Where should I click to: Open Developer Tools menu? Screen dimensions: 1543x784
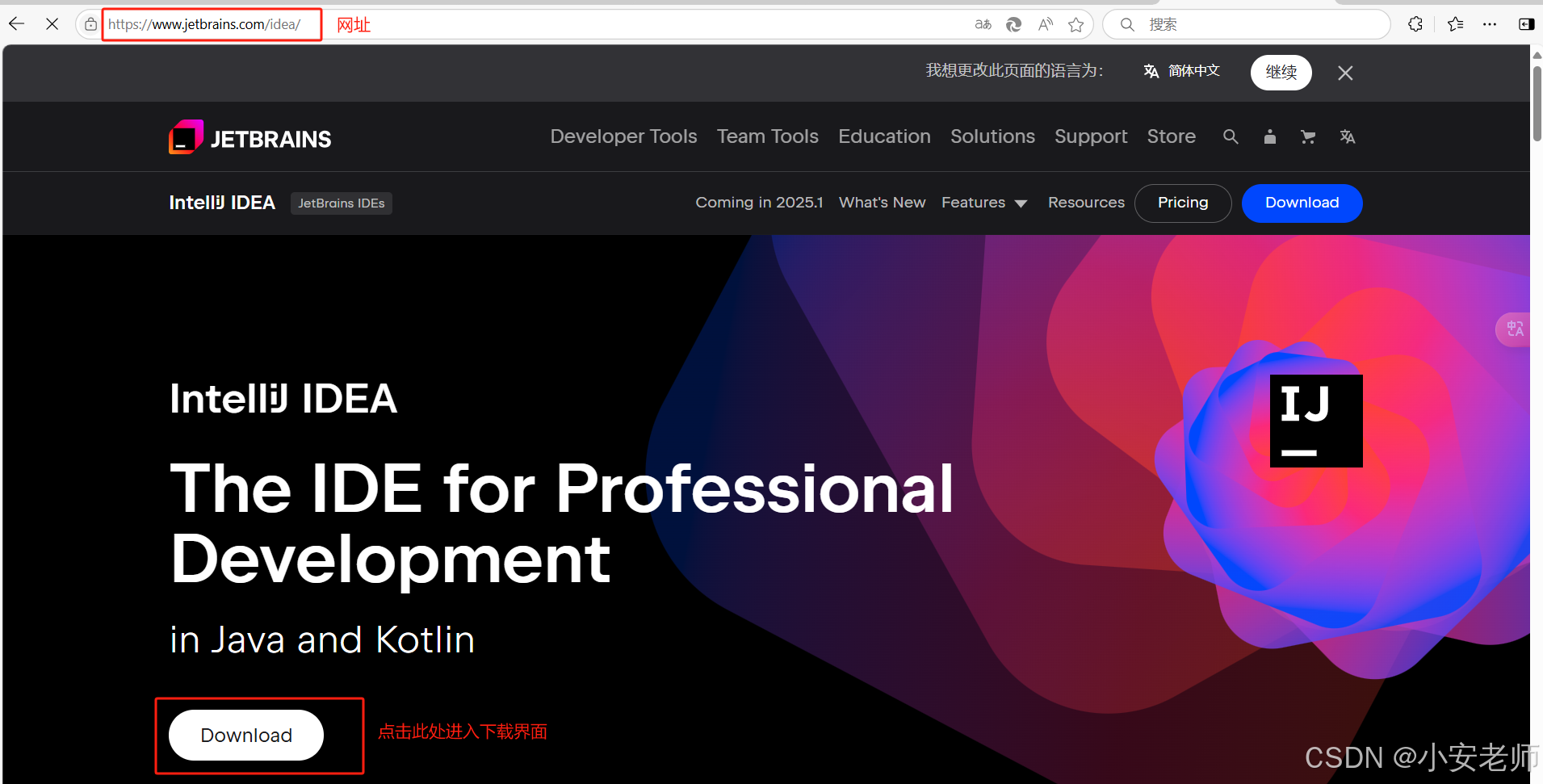coord(623,136)
